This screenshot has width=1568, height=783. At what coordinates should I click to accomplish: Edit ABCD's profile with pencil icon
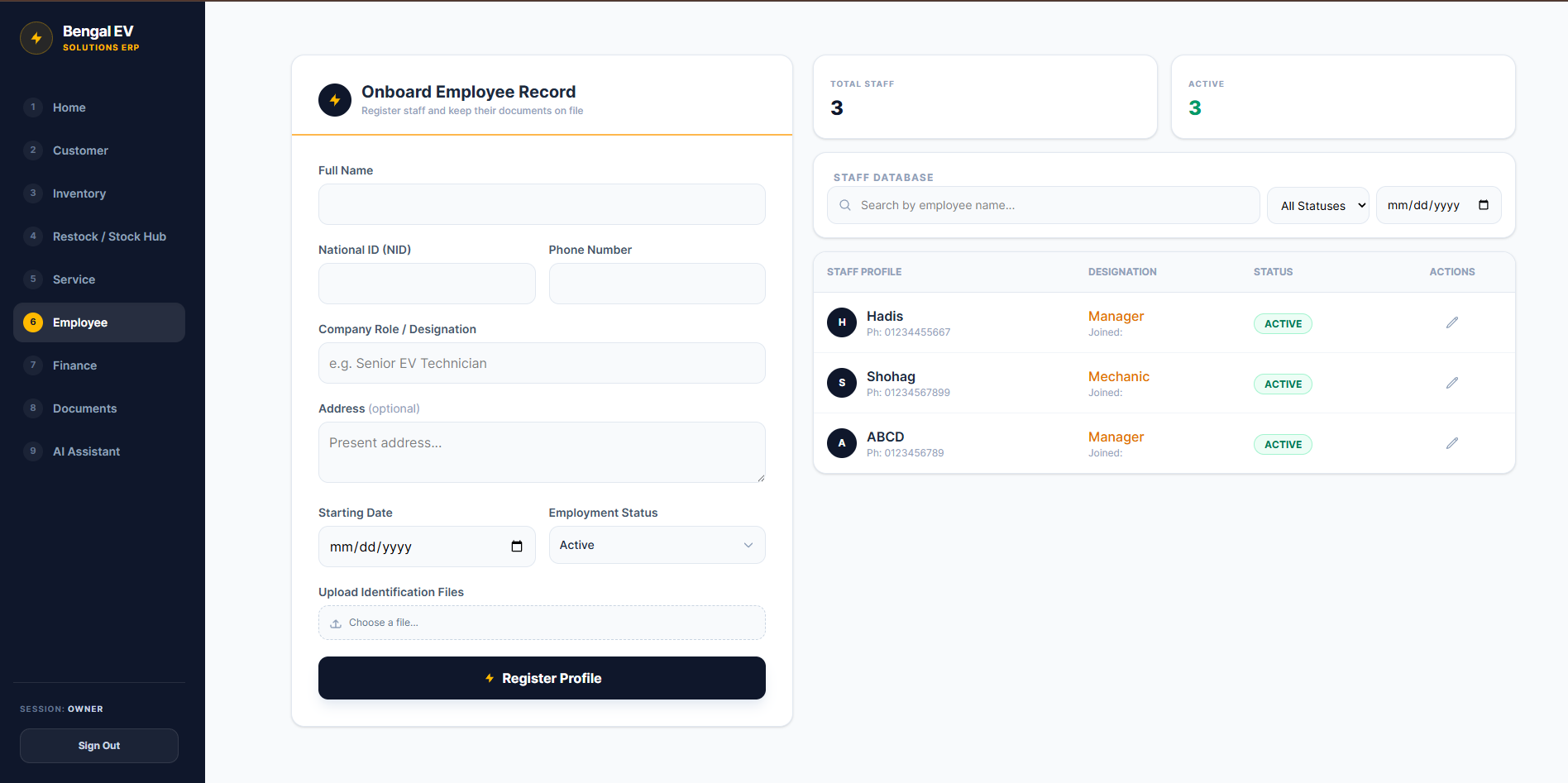click(1452, 443)
